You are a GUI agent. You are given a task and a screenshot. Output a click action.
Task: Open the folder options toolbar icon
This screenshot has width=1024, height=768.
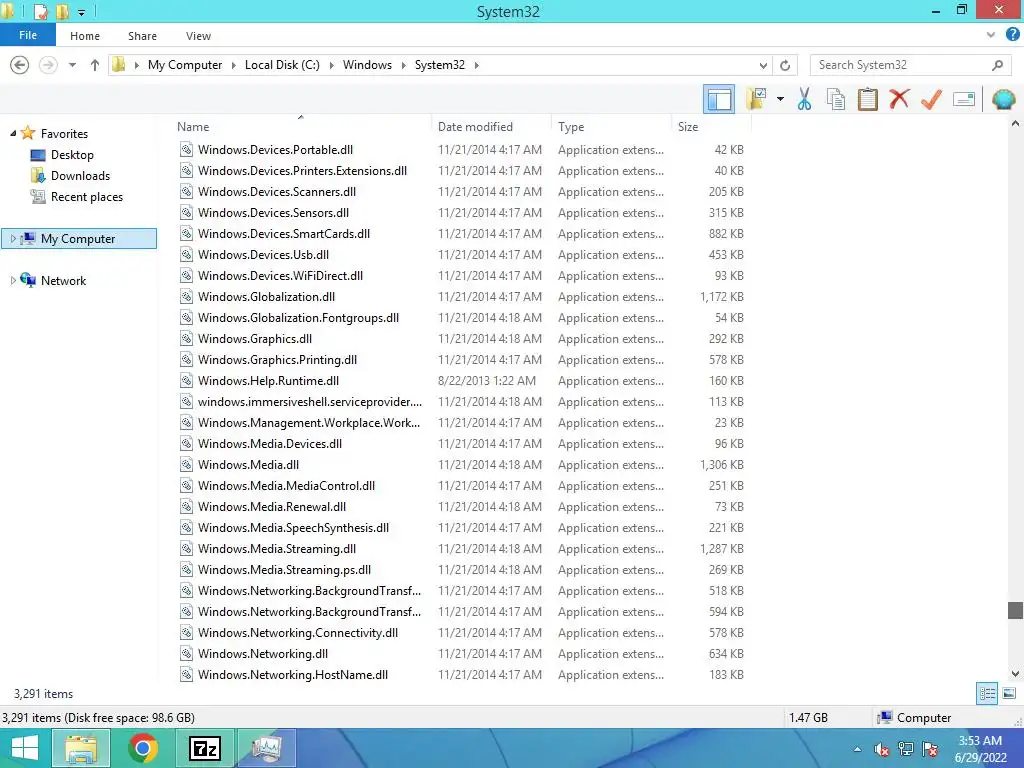pos(757,99)
